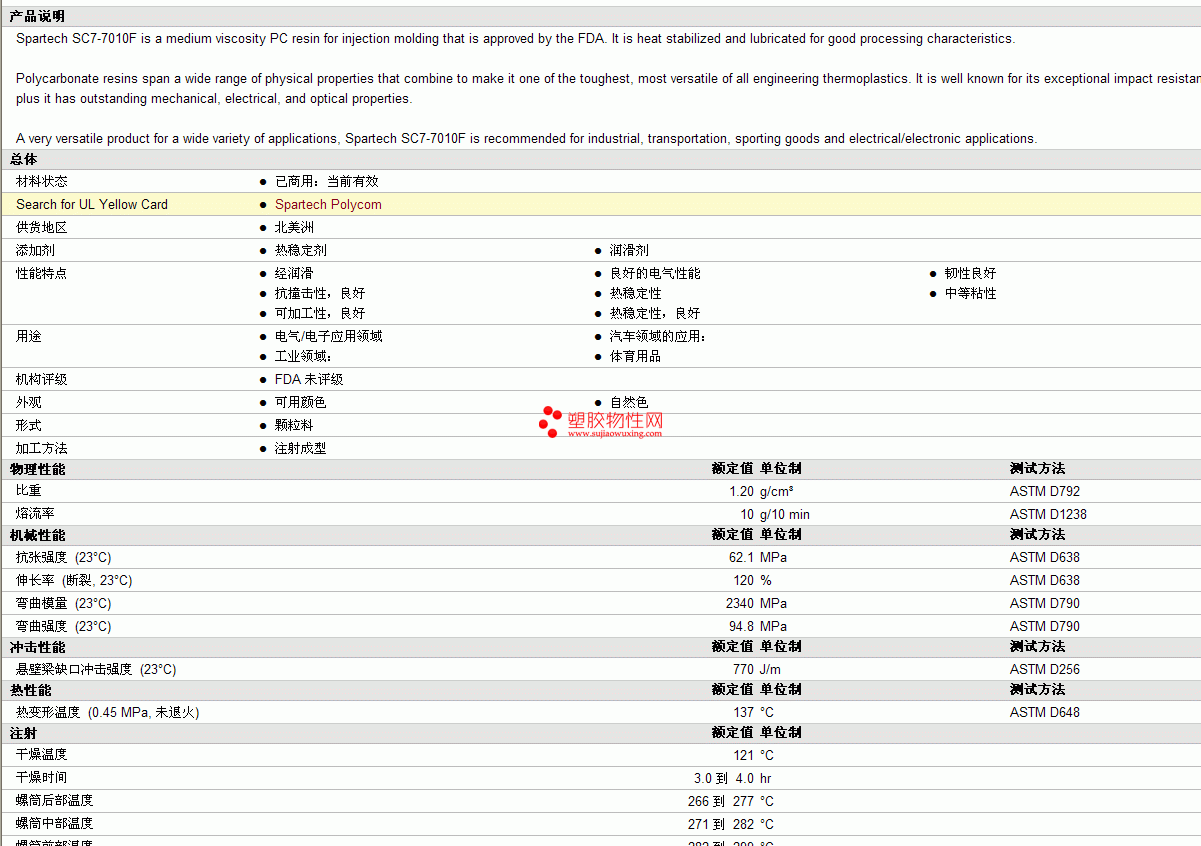Click the 热变形温度 (0.45 MPa, 未退火) label
Viewport: 1201px width, 846px height.
108,712
